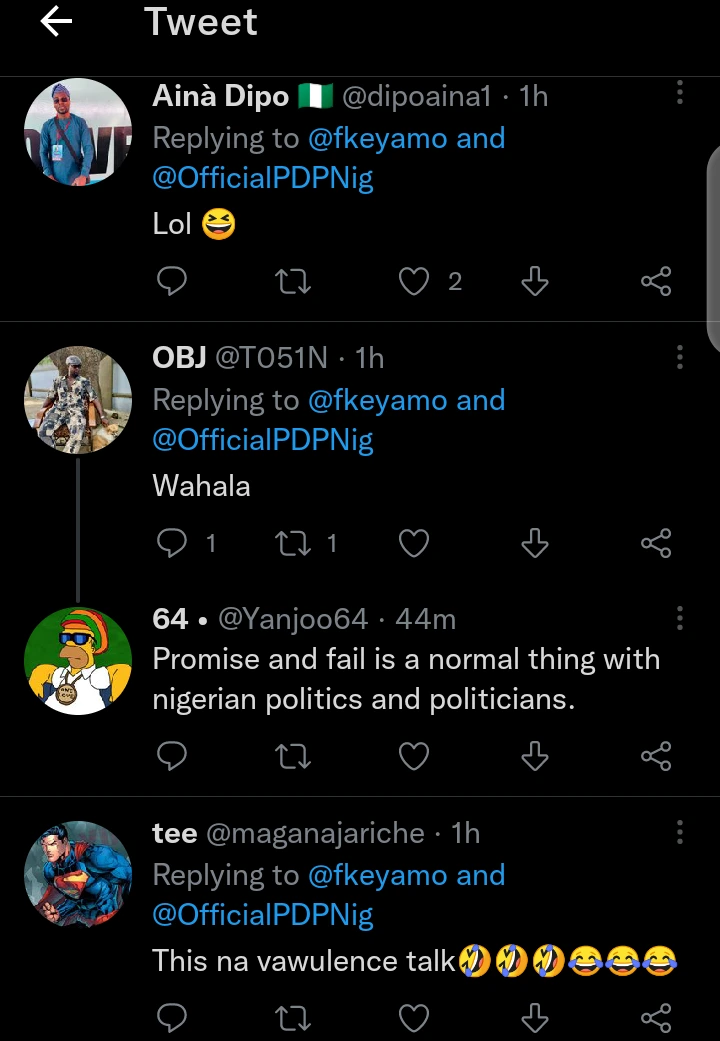The width and height of the screenshot is (720, 1041).
Task: Open more options for Ainà Dipo's tweet
Action: (x=680, y=95)
